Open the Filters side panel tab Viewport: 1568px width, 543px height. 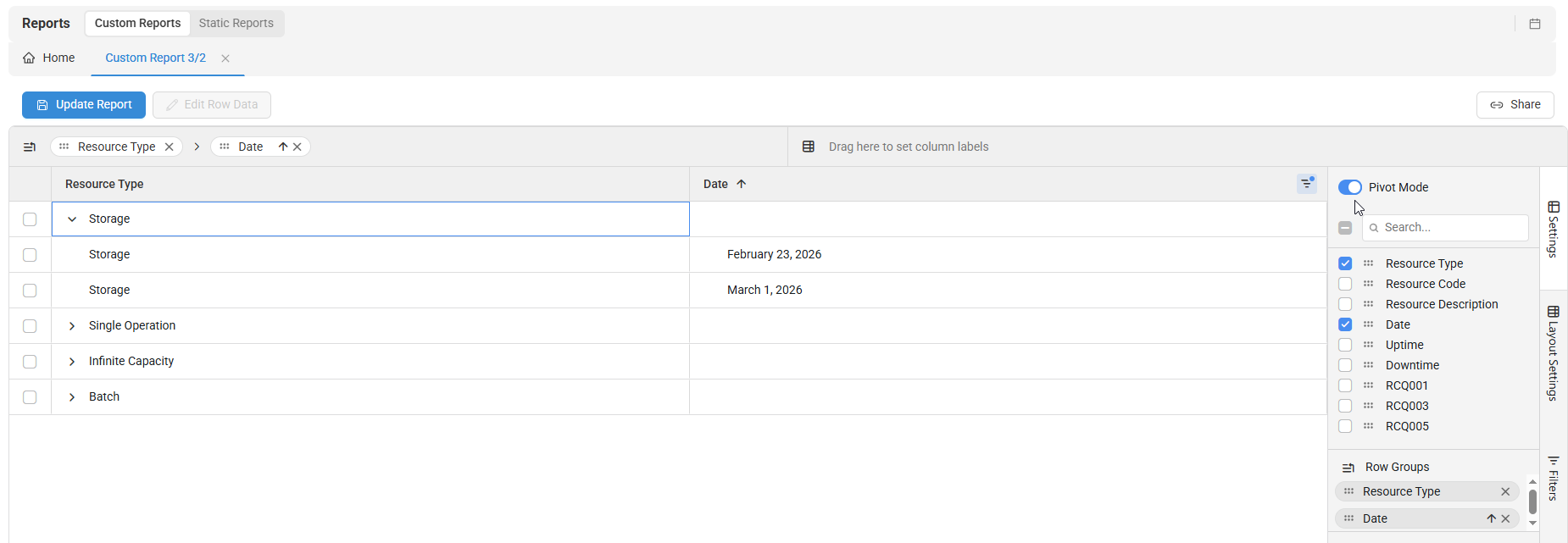[x=1553, y=478]
